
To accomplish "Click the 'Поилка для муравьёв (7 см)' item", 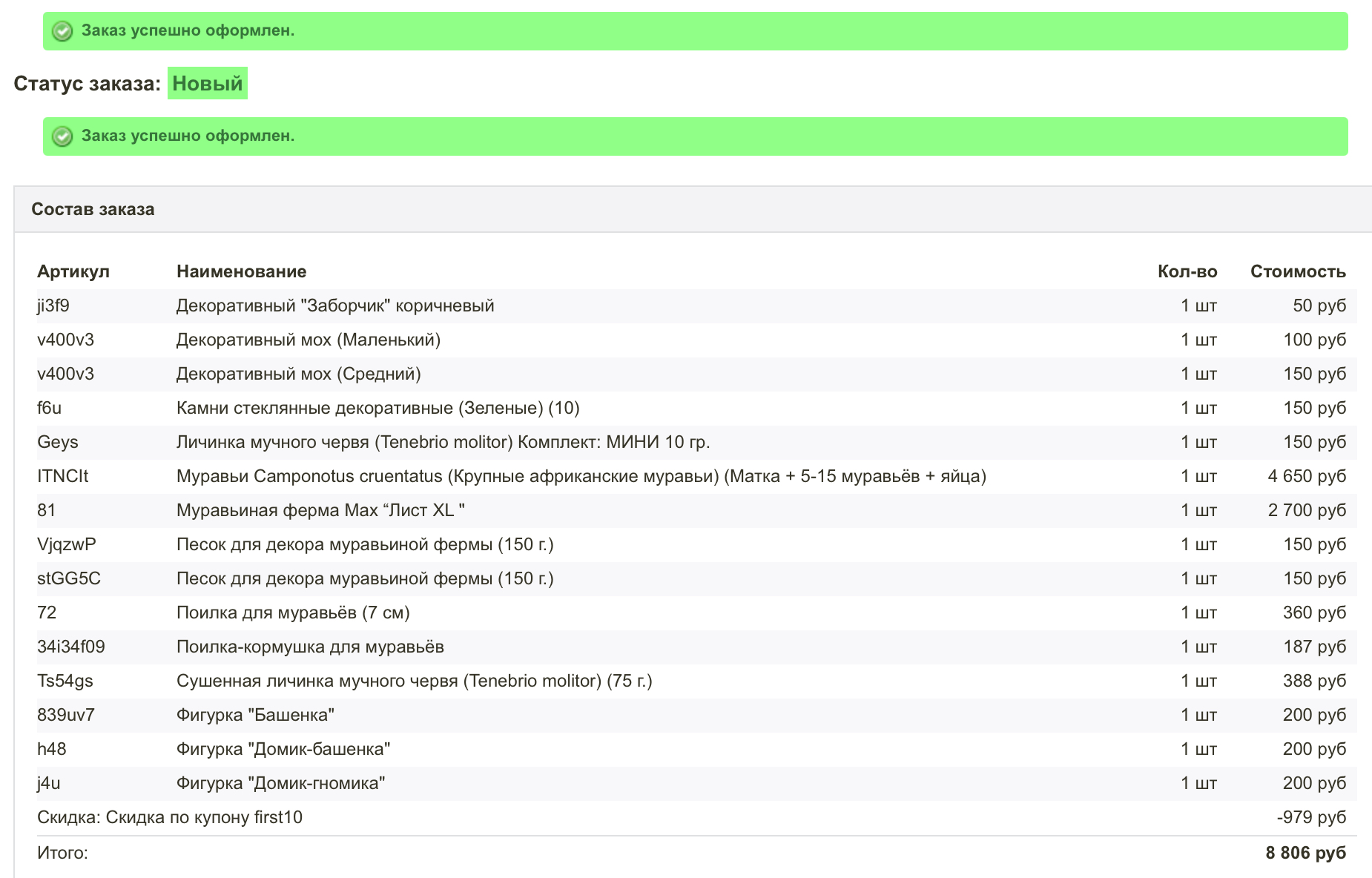I will (x=293, y=613).
